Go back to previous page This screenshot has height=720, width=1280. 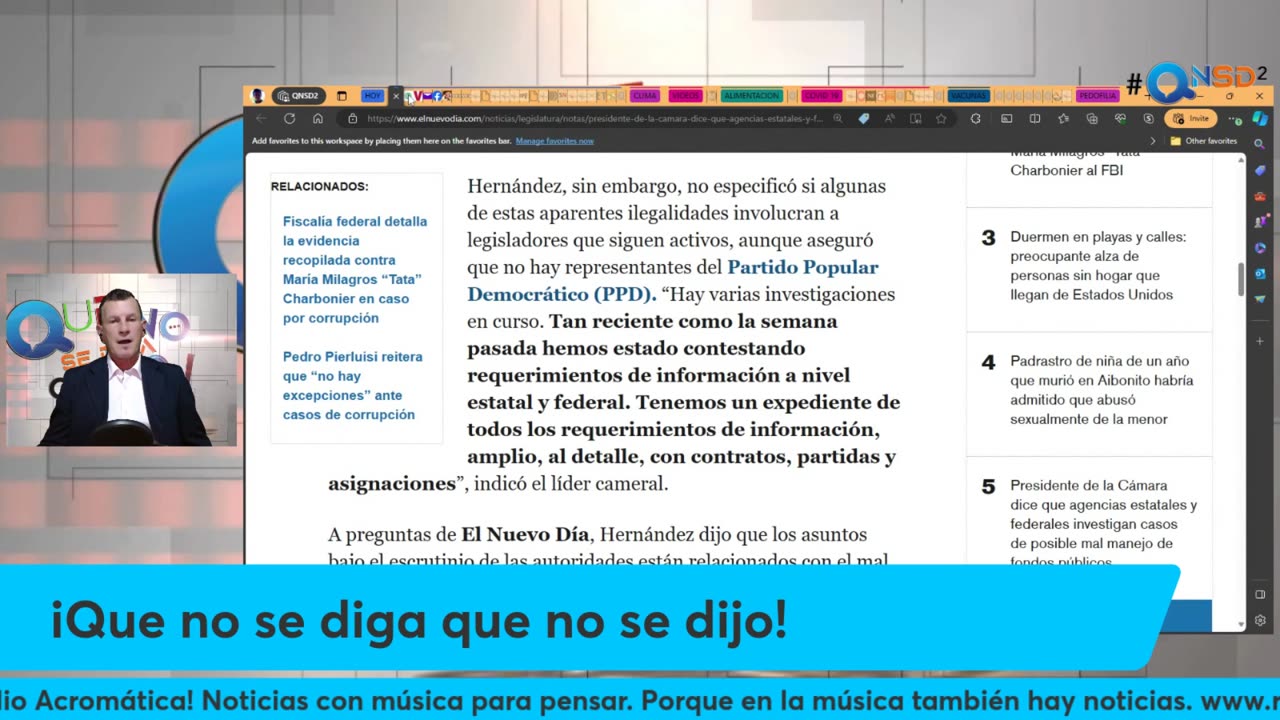(261, 118)
